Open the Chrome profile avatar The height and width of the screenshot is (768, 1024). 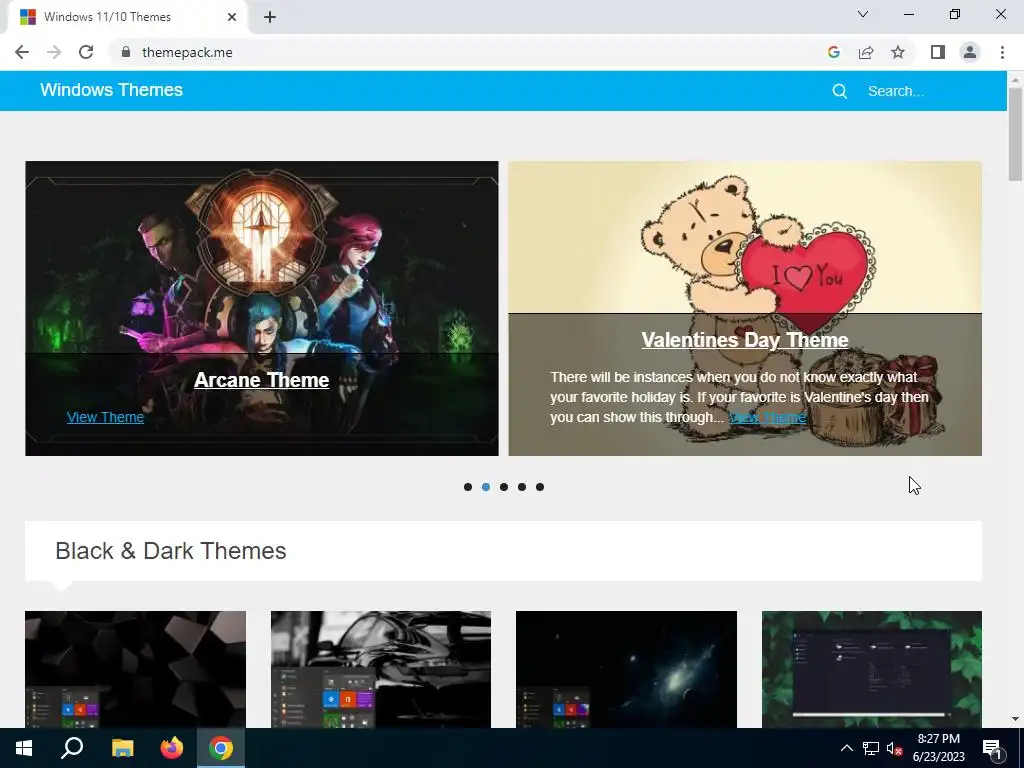click(x=970, y=52)
